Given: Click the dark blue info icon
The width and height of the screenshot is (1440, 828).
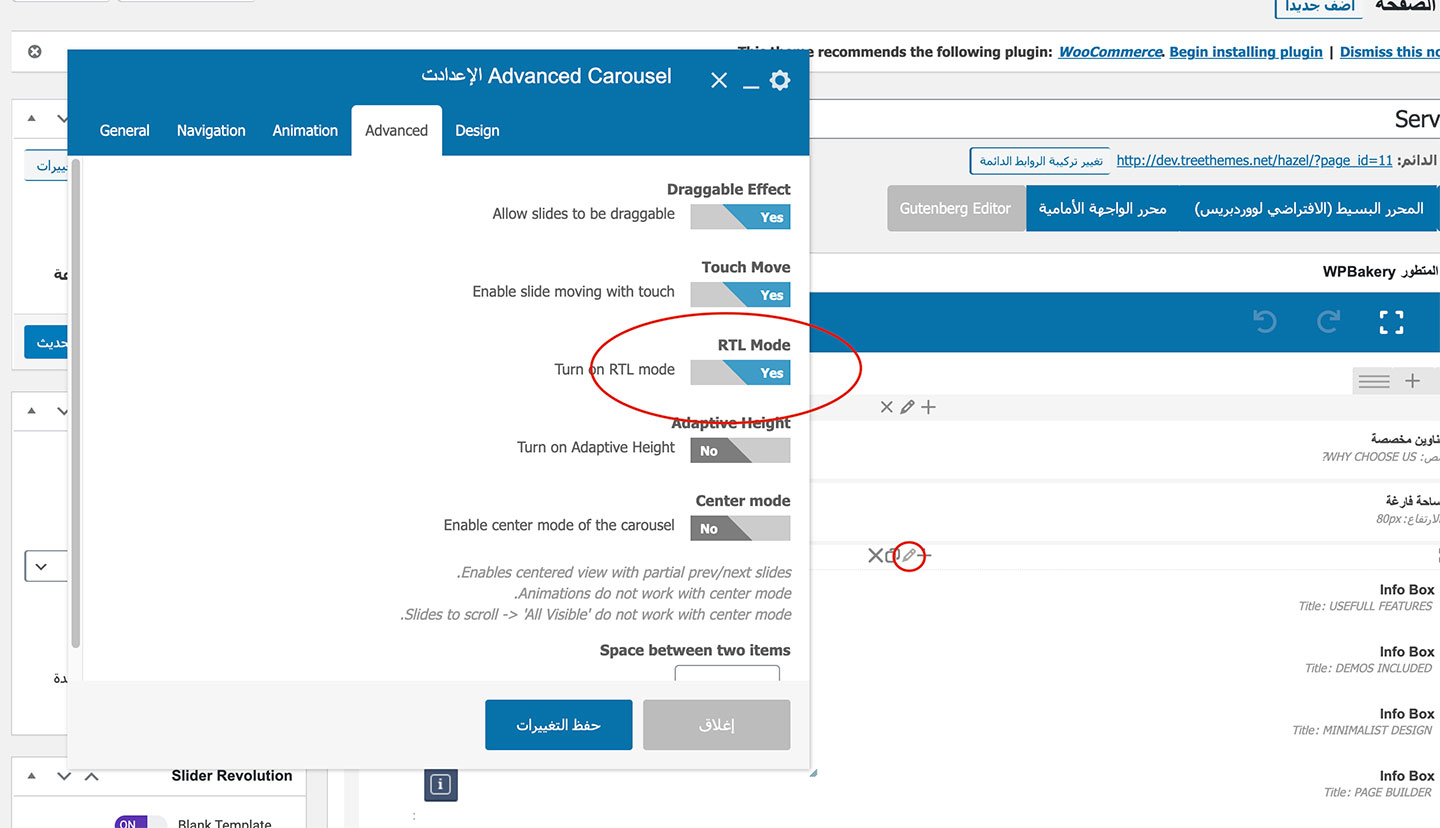Looking at the screenshot, I should click(x=440, y=784).
